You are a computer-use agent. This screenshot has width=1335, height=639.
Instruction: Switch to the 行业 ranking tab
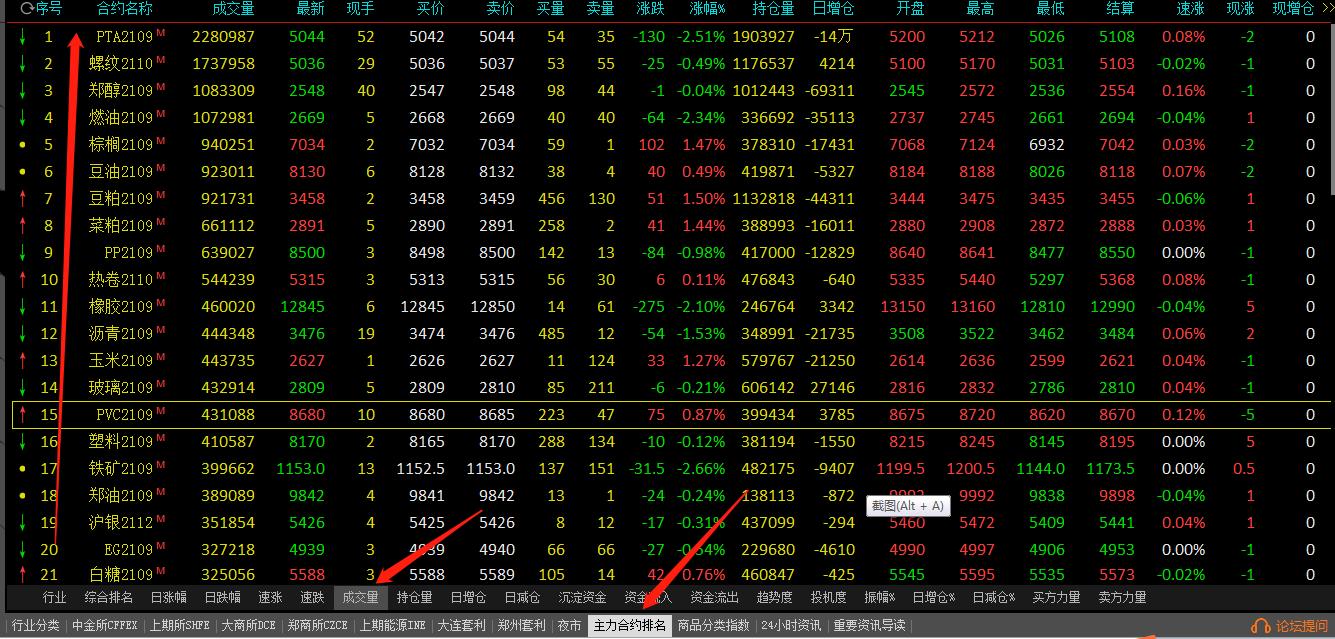coord(55,598)
